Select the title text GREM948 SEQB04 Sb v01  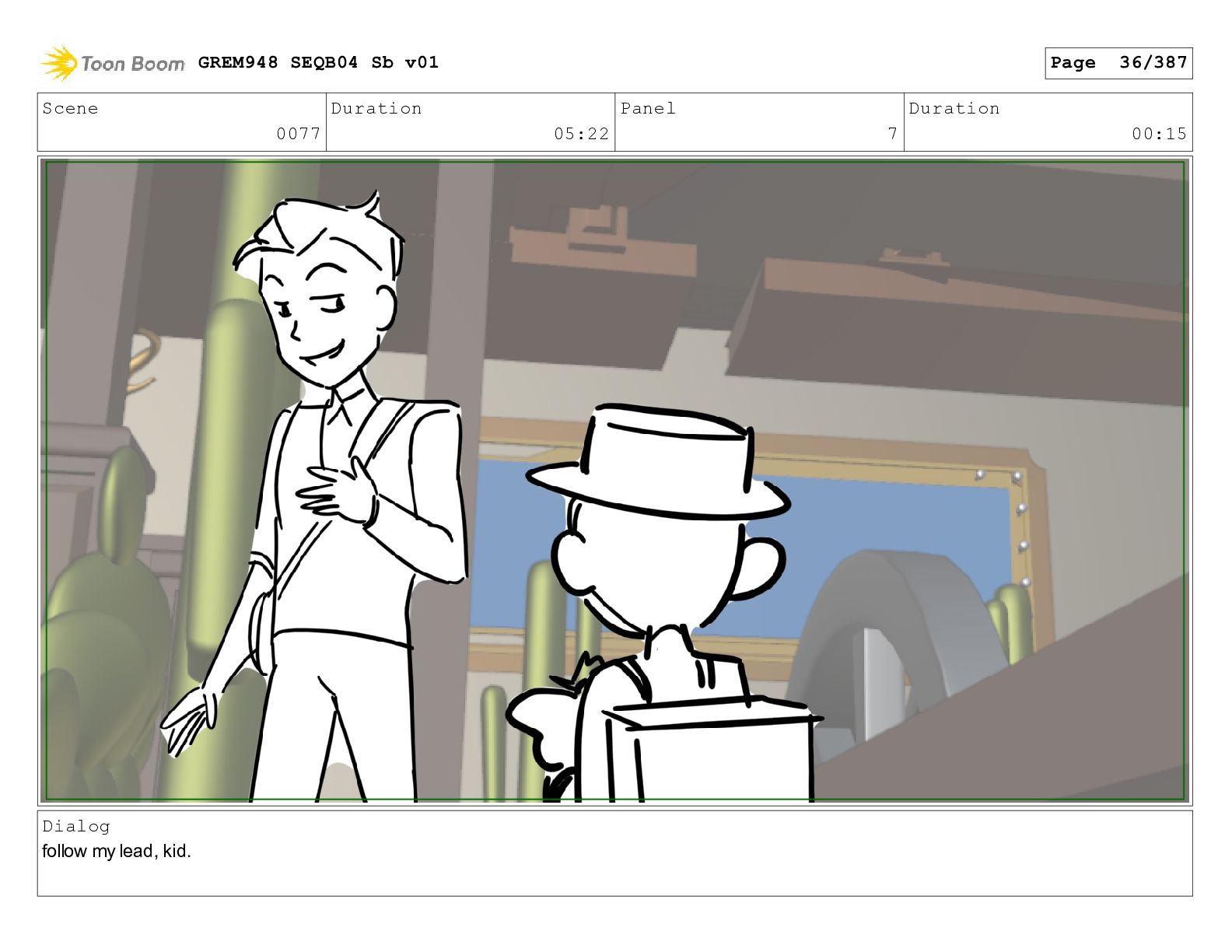318,62
